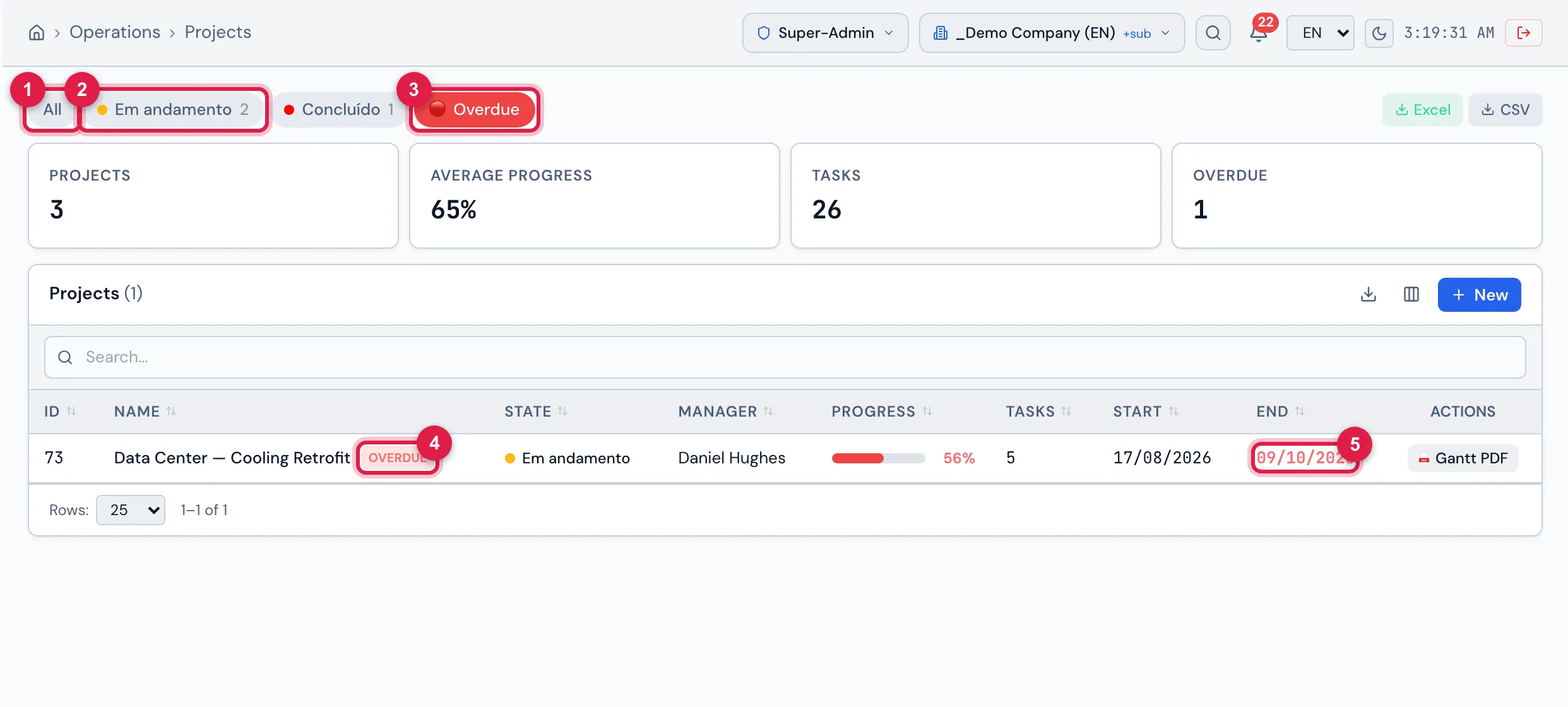Export the projects as CSV
The image size is (1568, 707).
click(x=1505, y=110)
